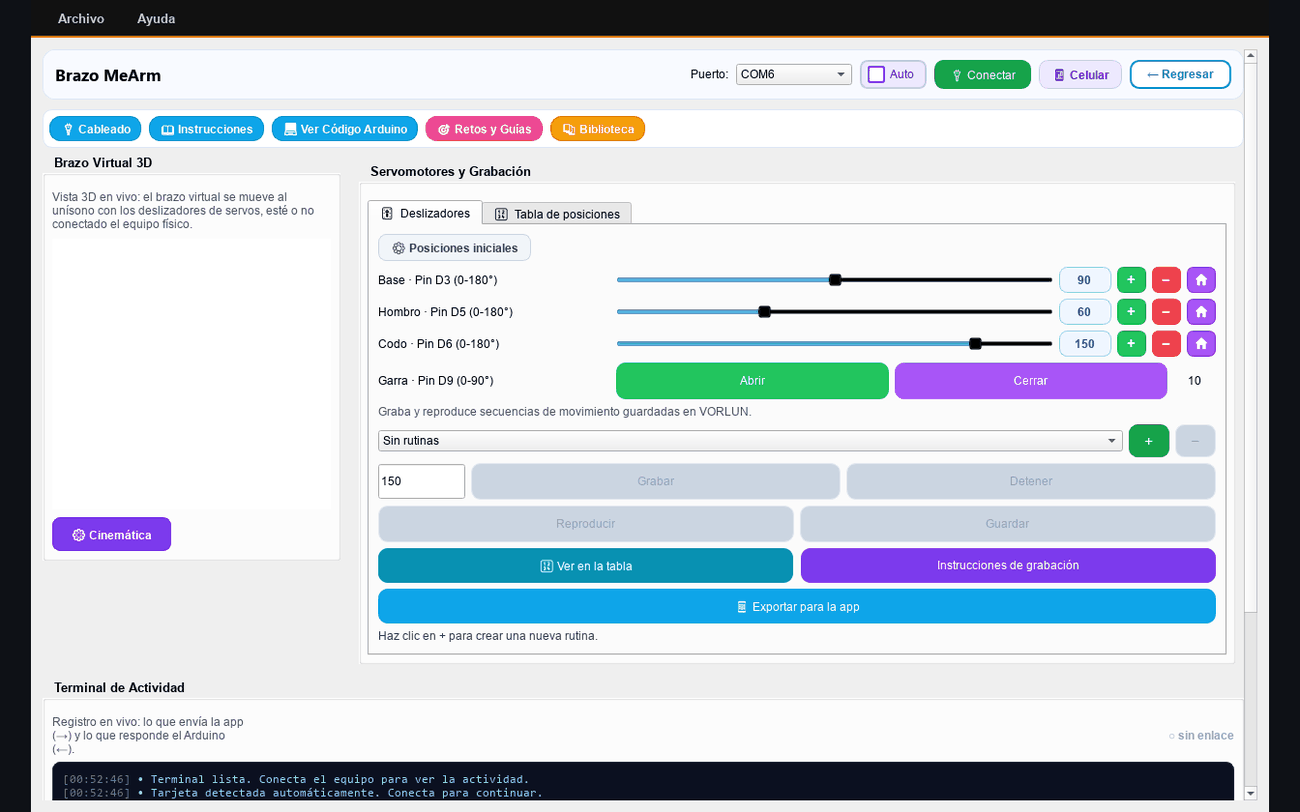Click the page vertical scrollbar
Viewport: 1300px width, 812px height.
pos(1250,425)
